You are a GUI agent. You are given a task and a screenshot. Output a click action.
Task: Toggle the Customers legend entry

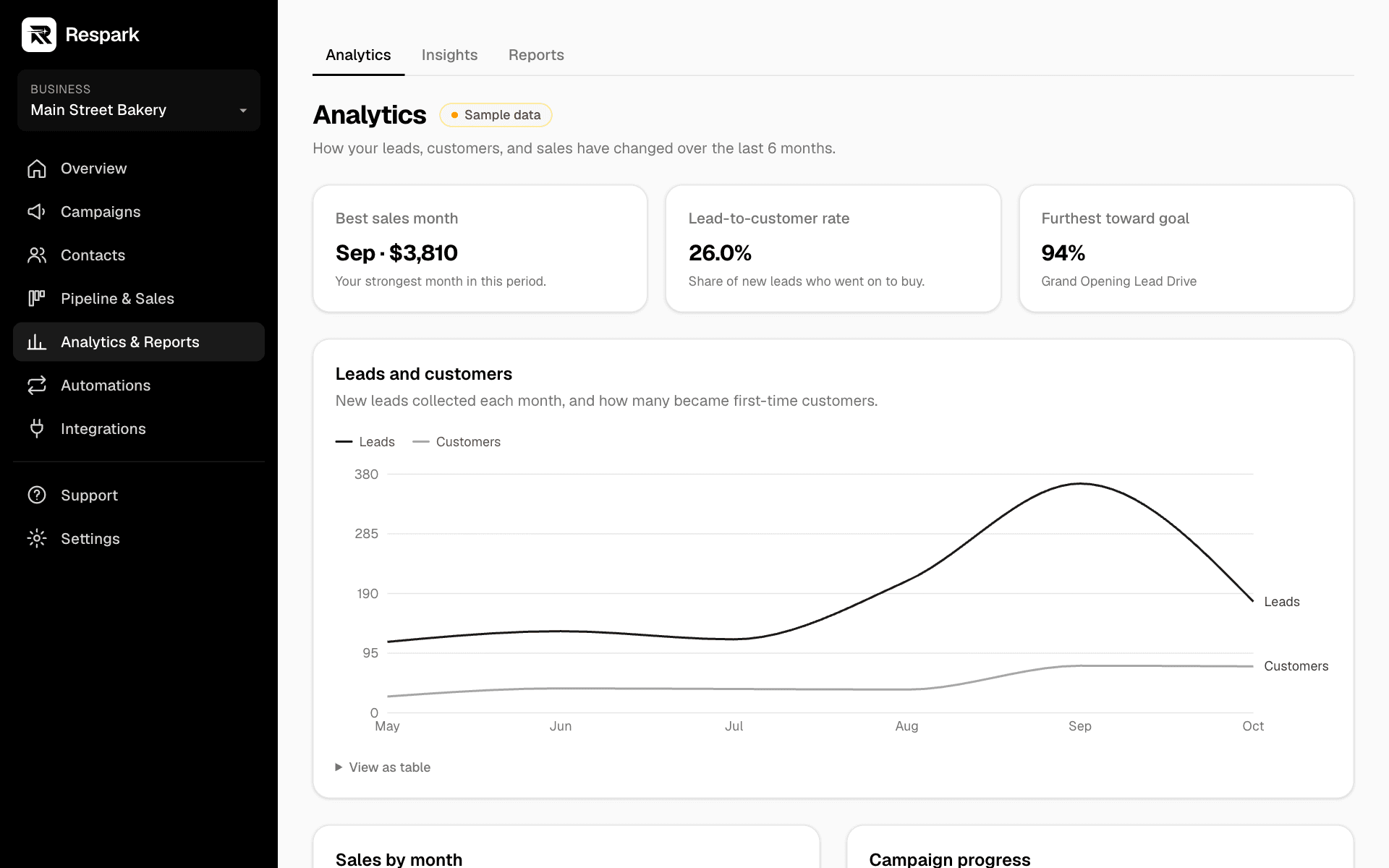coord(456,442)
